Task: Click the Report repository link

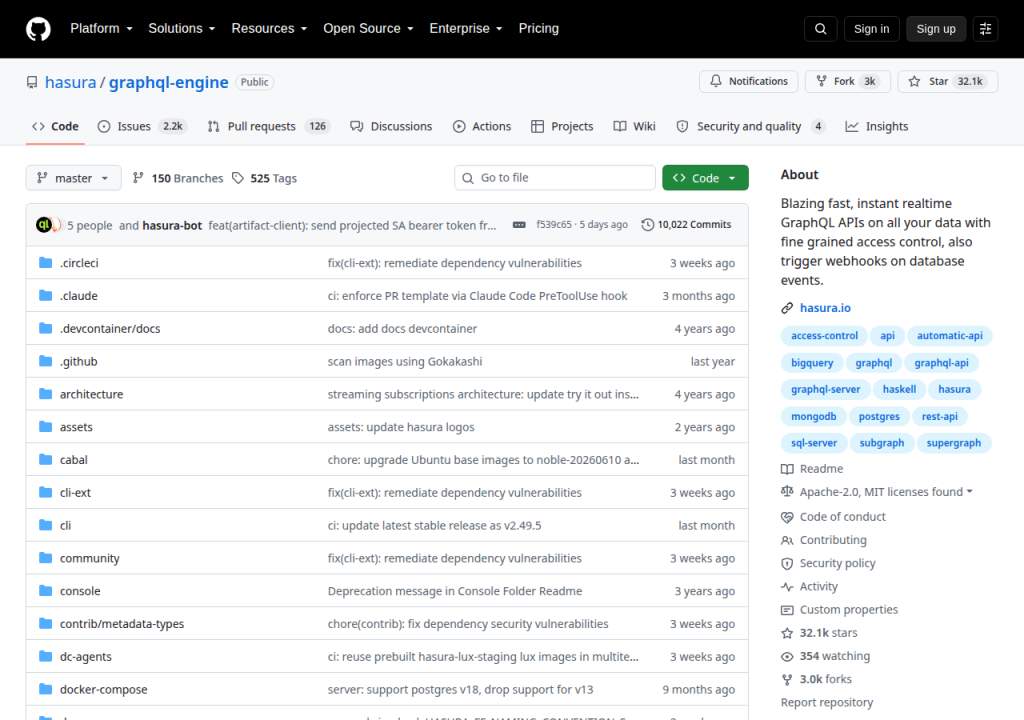Action: point(827,702)
